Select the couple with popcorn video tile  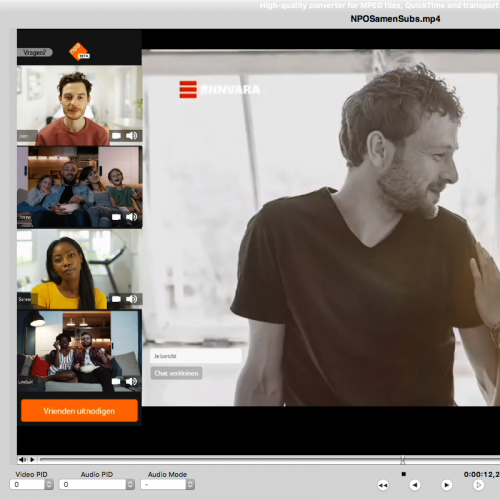80,351
